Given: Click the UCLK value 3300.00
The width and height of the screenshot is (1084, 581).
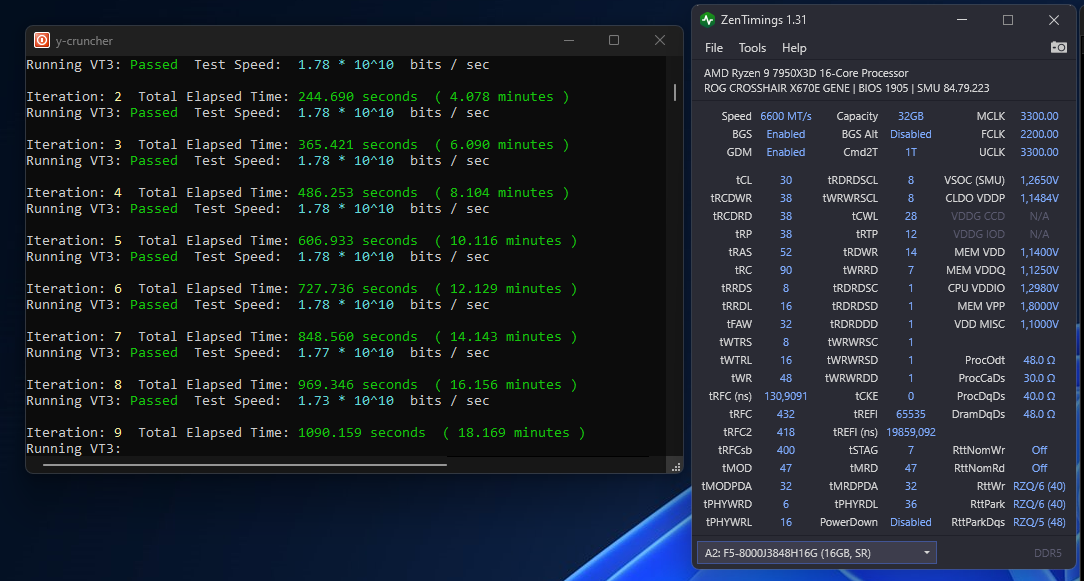Looking at the screenshot, I should tap(1039, 152).
